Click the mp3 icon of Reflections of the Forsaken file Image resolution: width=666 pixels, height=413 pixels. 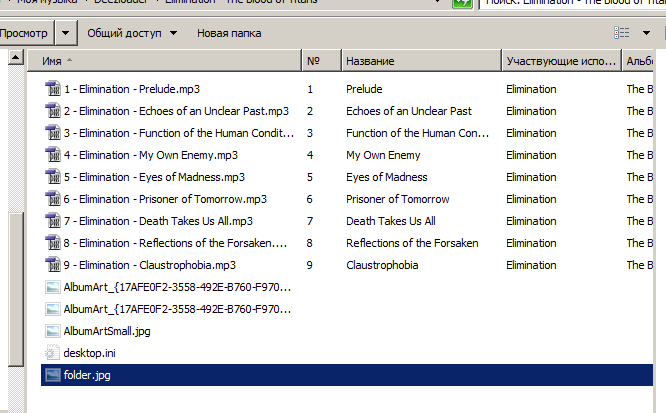tap(53, 243)
